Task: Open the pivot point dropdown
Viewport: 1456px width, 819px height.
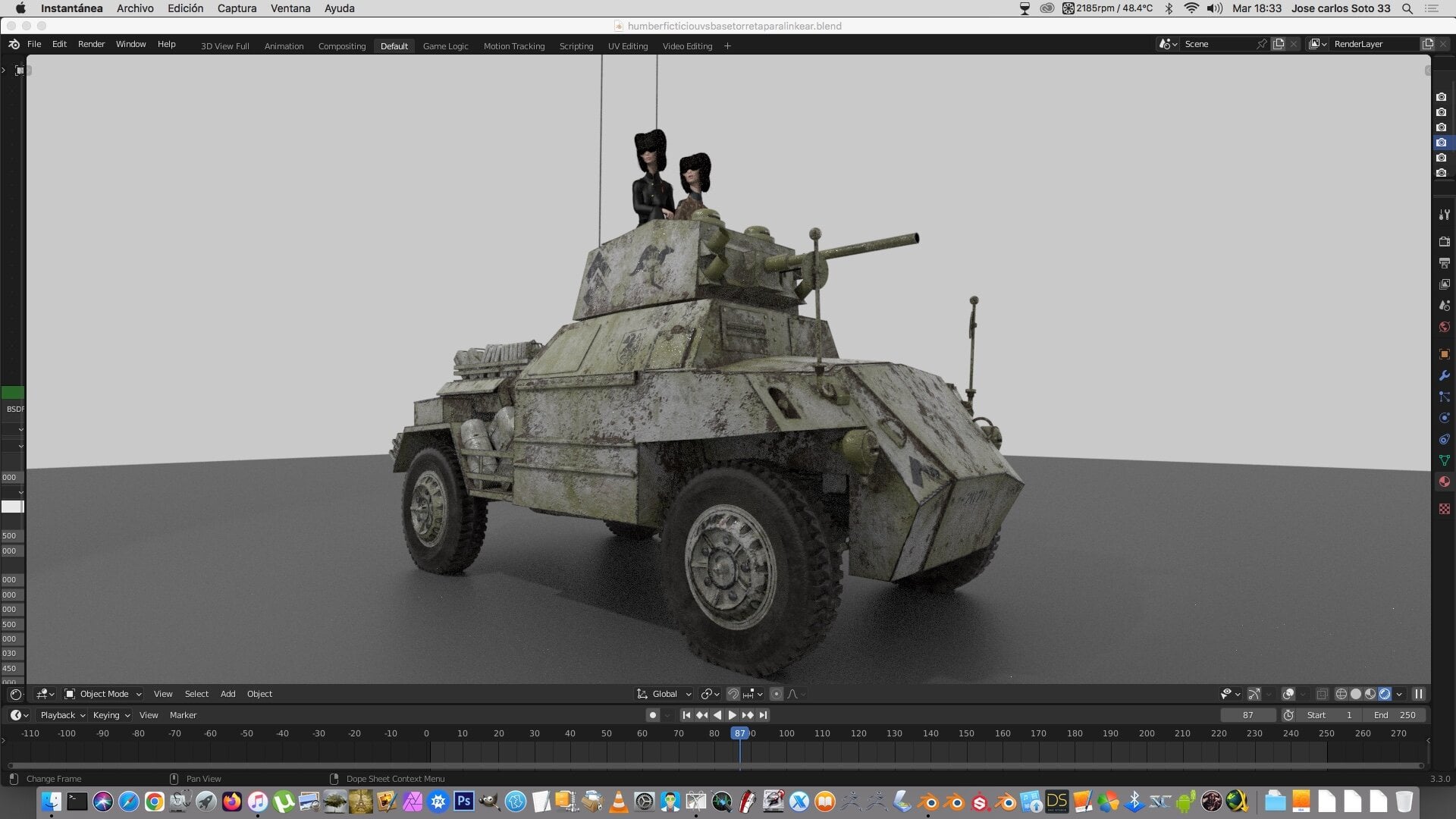Action: 709,694
